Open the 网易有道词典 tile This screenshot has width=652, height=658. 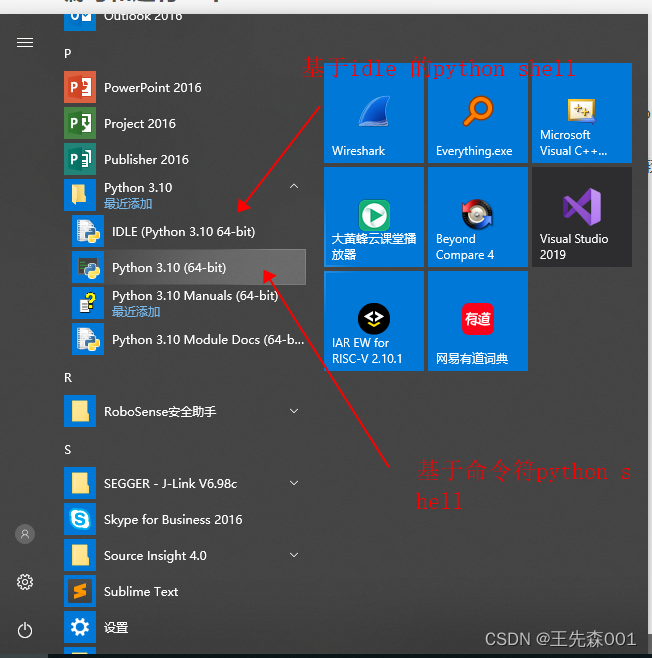click(x=478, y=321)
